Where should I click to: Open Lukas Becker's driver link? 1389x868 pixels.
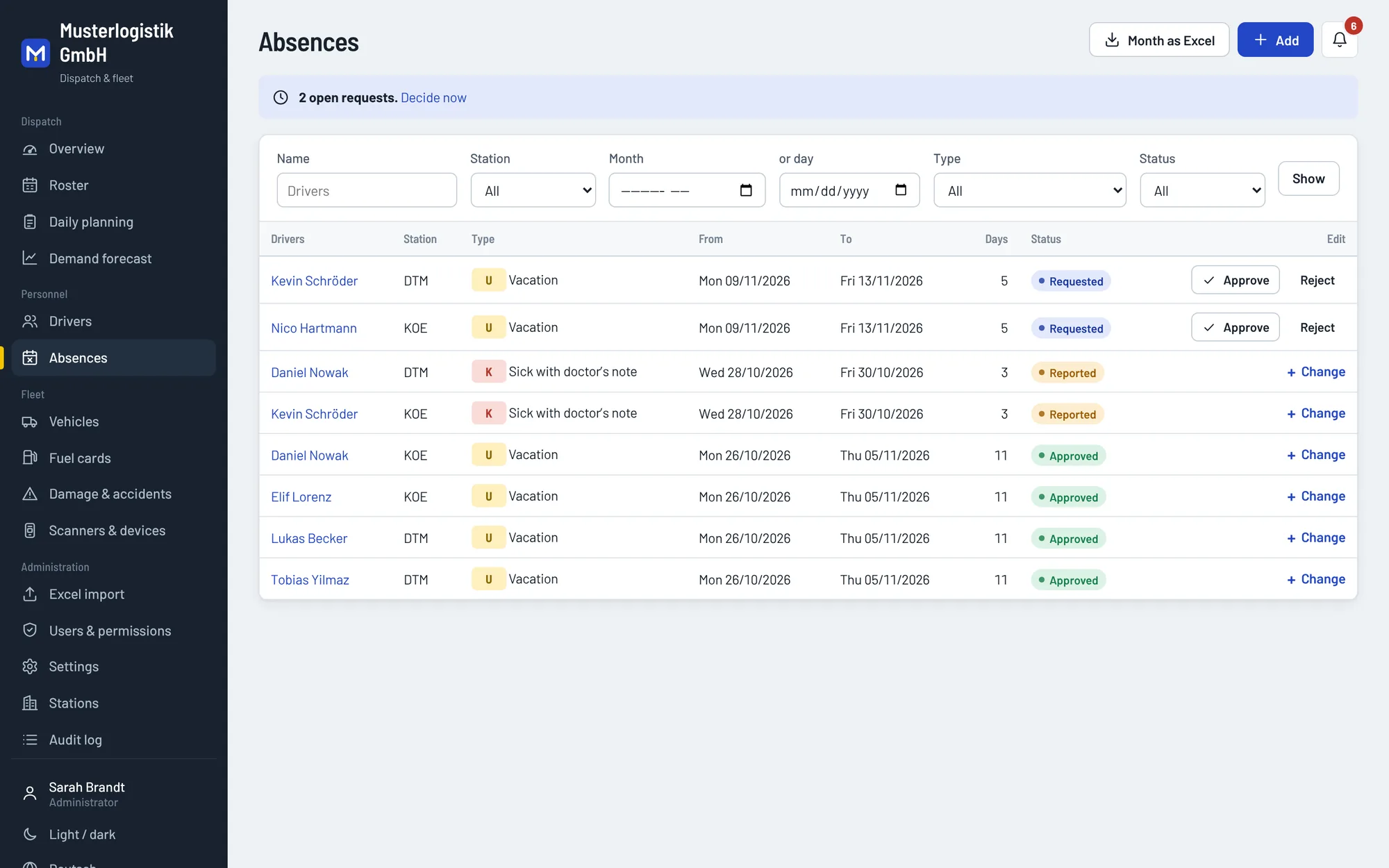[309, 538]
